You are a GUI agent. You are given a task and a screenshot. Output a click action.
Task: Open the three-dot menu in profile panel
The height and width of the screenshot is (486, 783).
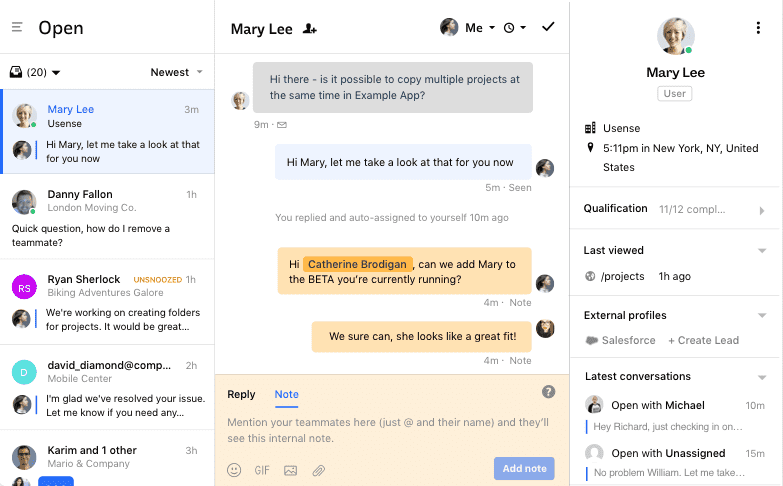point(758,28)
